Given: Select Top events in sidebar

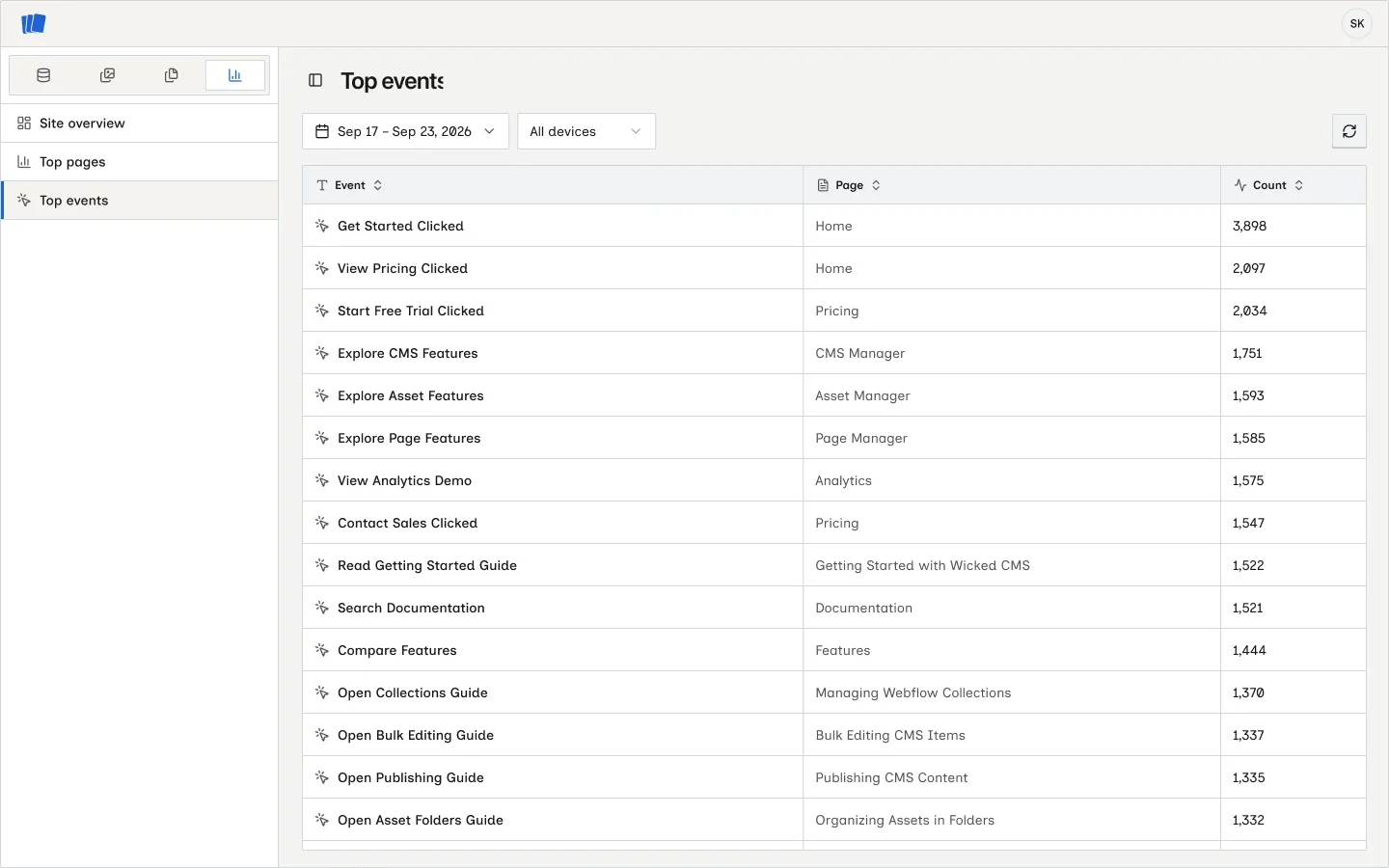Looking at the screenshot, I should pyautogui.click(x=140, y=201).
